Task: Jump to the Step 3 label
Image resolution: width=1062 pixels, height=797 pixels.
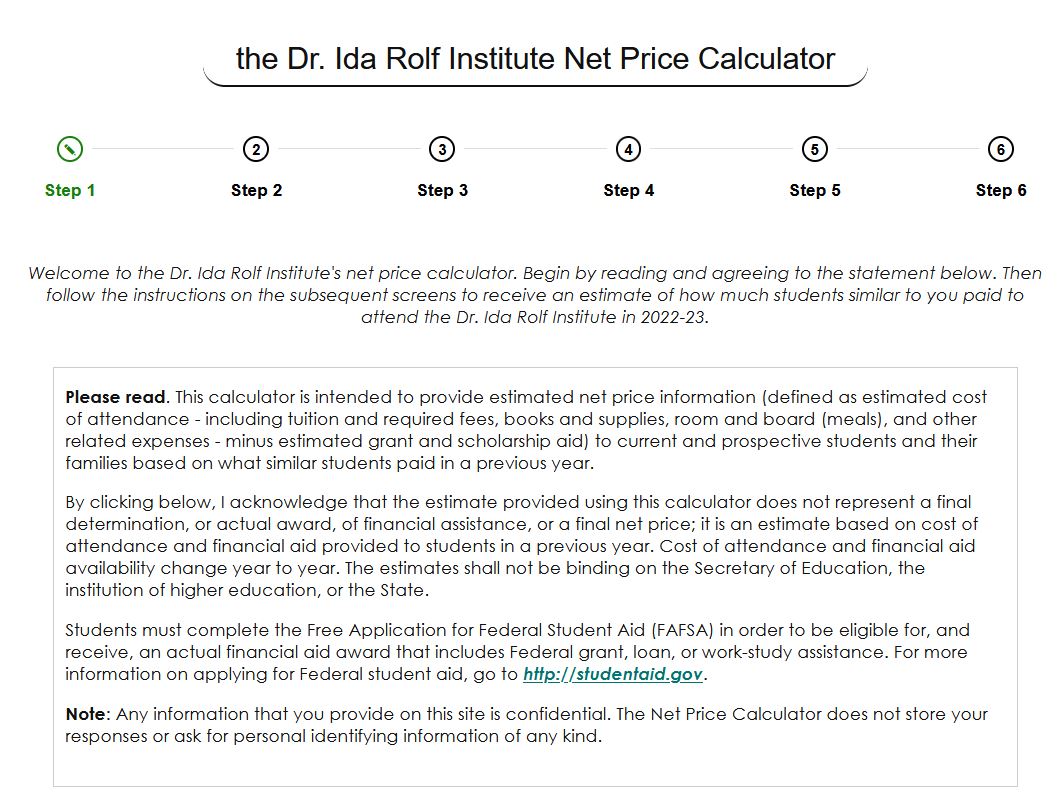Action: pyautogui.click(x=442, y=190)
